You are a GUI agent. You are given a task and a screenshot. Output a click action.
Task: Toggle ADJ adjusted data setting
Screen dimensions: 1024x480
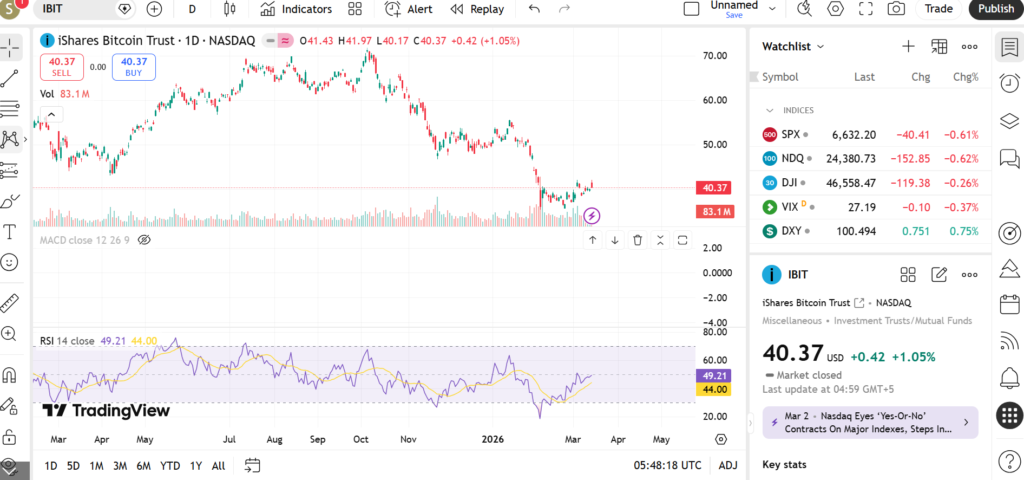pos(728,465)
